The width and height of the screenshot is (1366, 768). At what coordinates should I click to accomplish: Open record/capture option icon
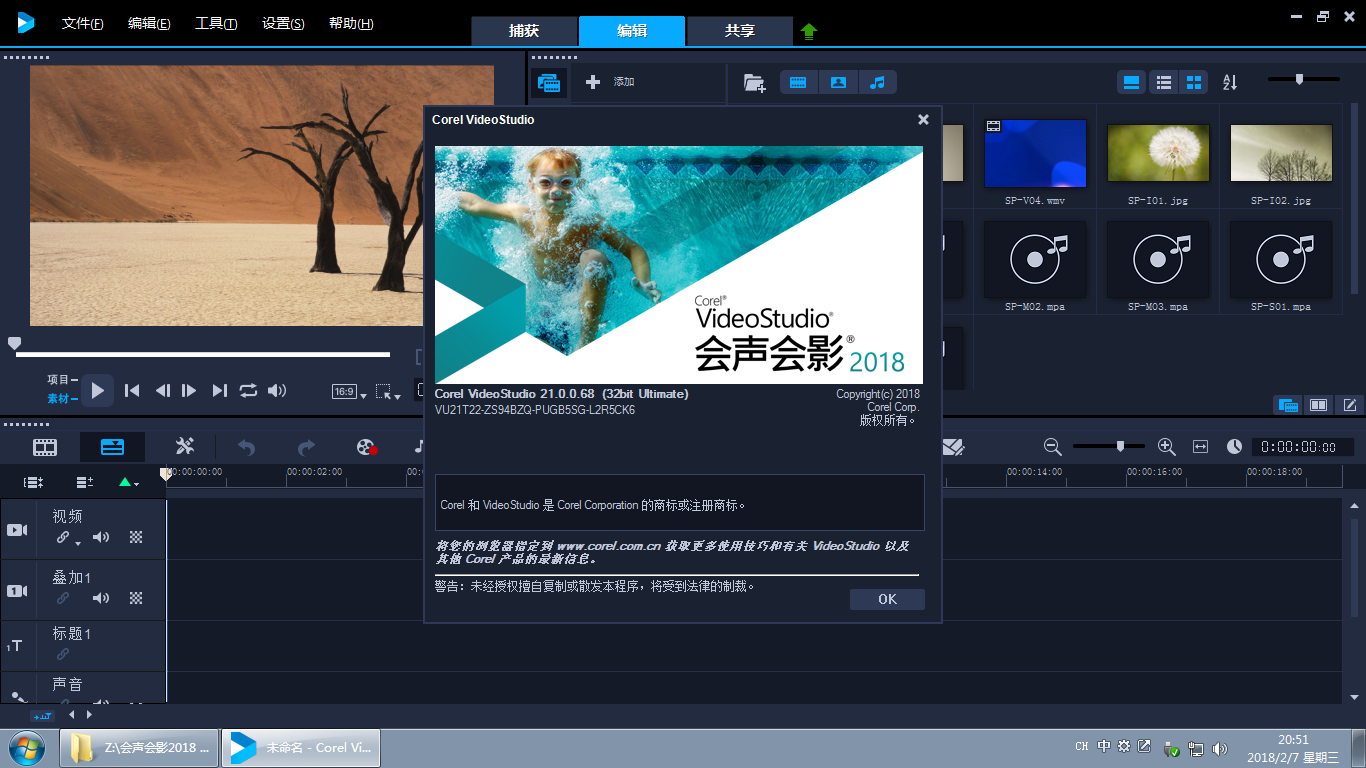(367, 447)
